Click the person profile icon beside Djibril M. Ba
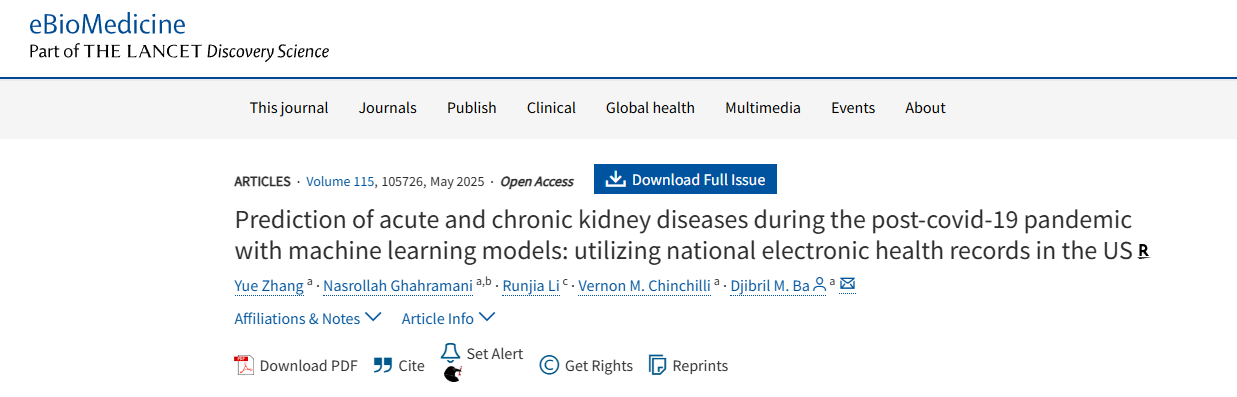This screenshot has width=1237, height=397. tap(820, 285)
